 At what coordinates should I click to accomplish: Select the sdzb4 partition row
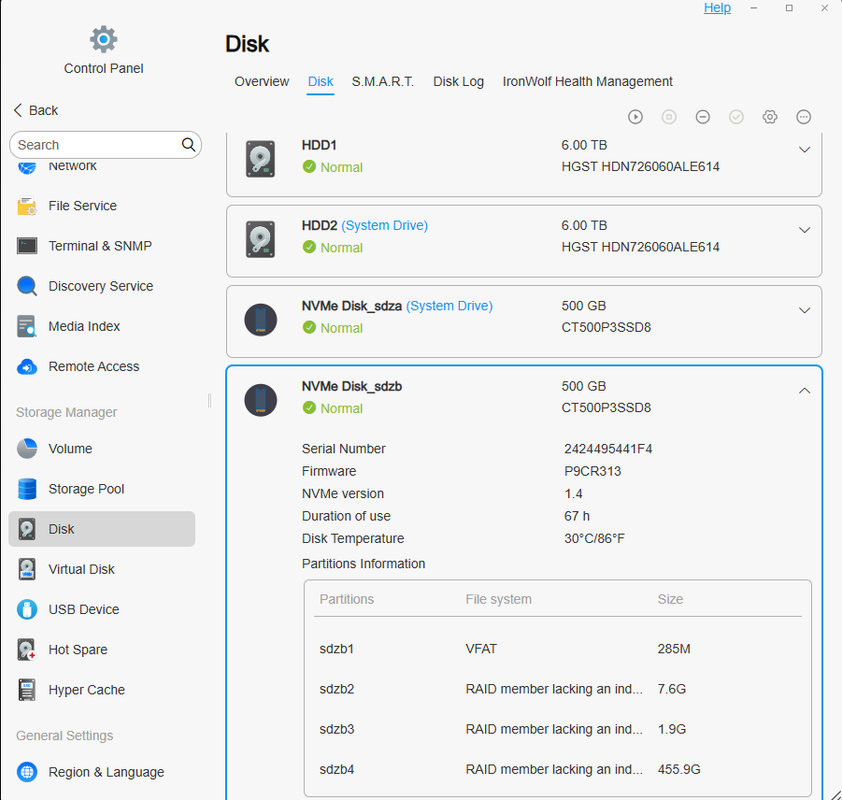pos(558,770)
